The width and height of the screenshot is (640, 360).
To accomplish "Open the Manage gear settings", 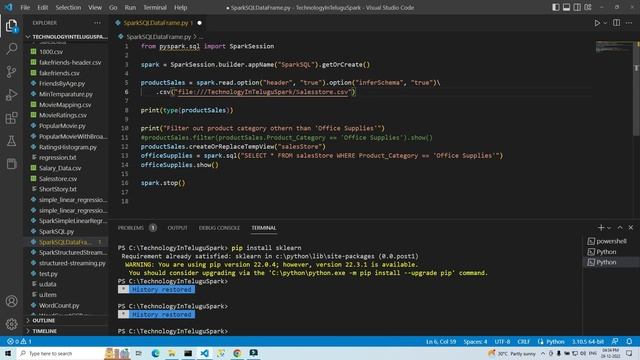I will point(11,324).
